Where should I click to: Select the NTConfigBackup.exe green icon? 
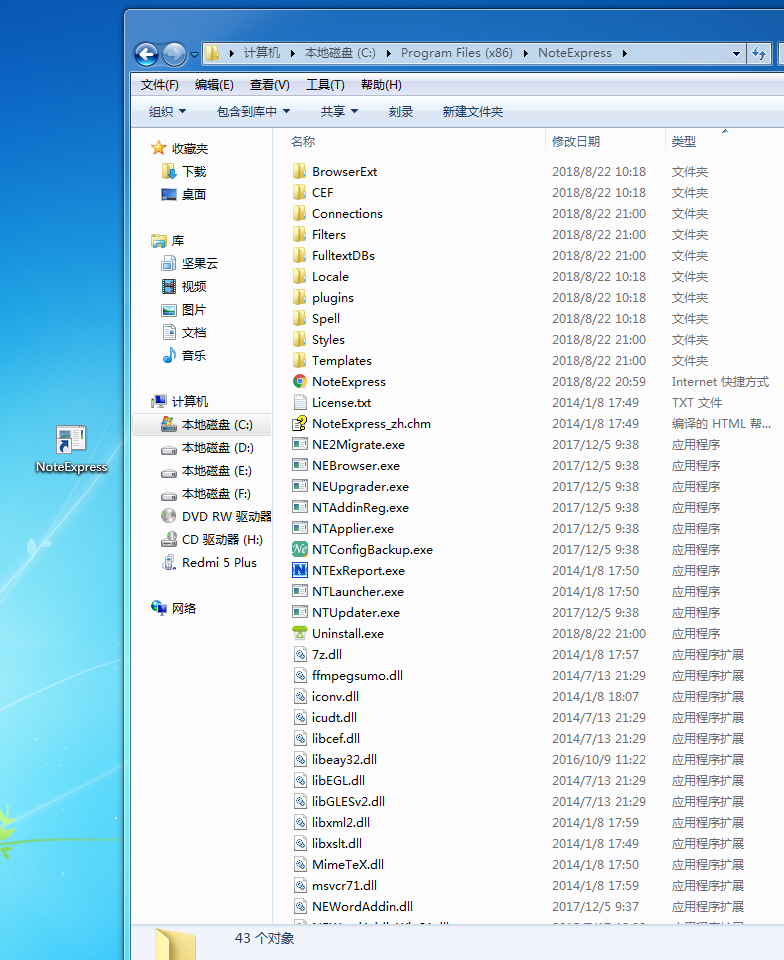pyautogui.click(x=299, y=549)
